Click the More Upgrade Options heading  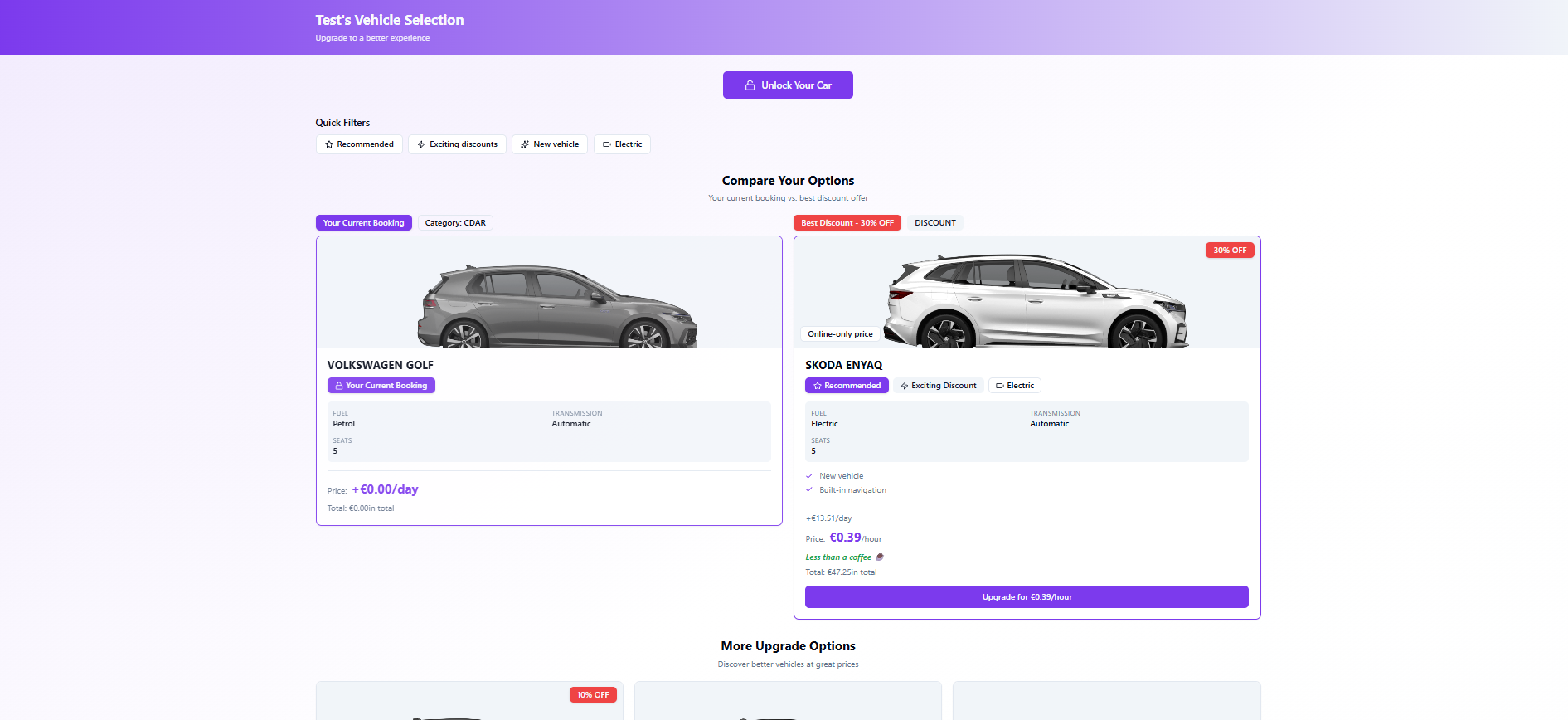coord(788,646)
